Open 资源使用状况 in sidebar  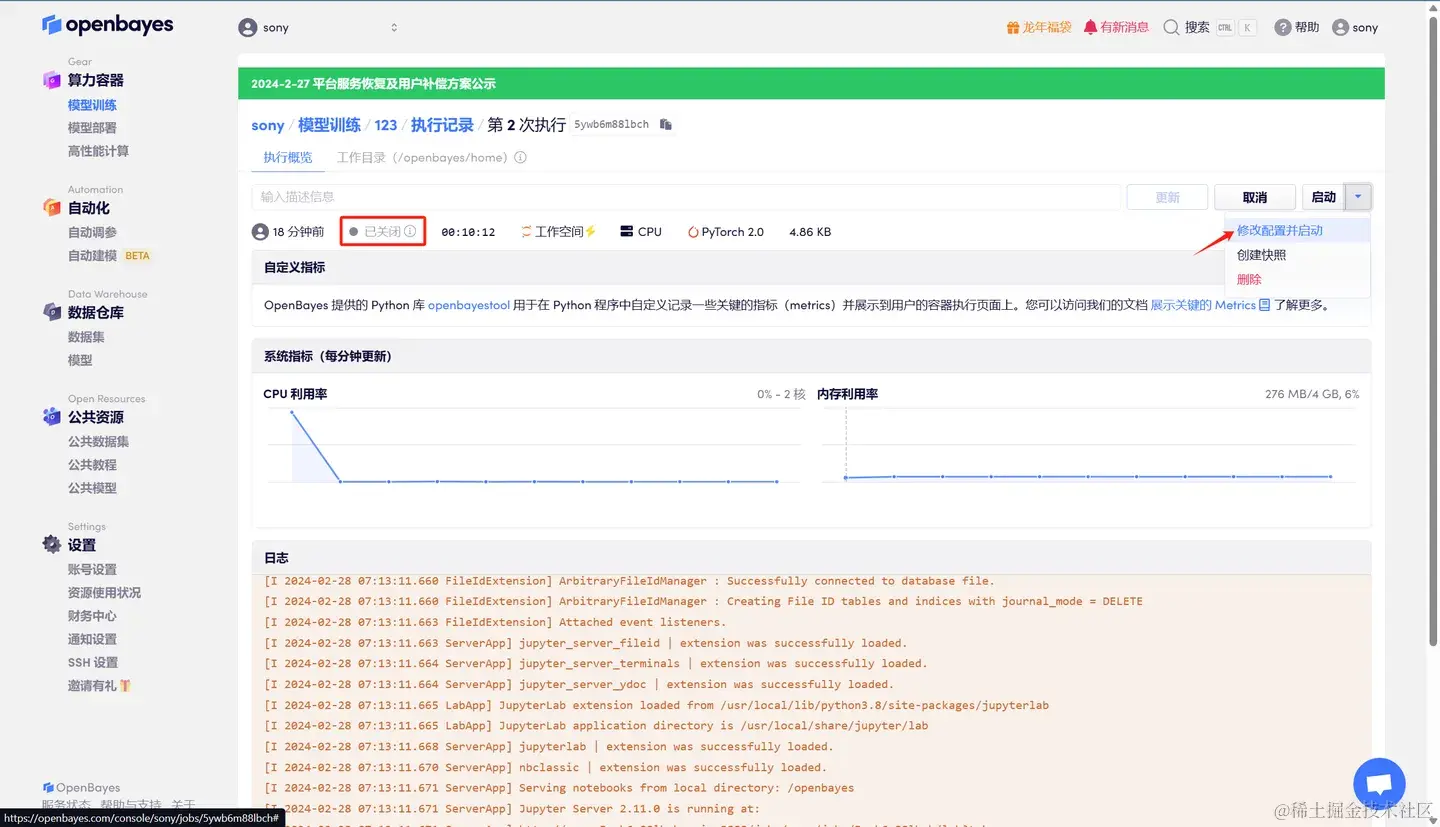coord(104,593)
